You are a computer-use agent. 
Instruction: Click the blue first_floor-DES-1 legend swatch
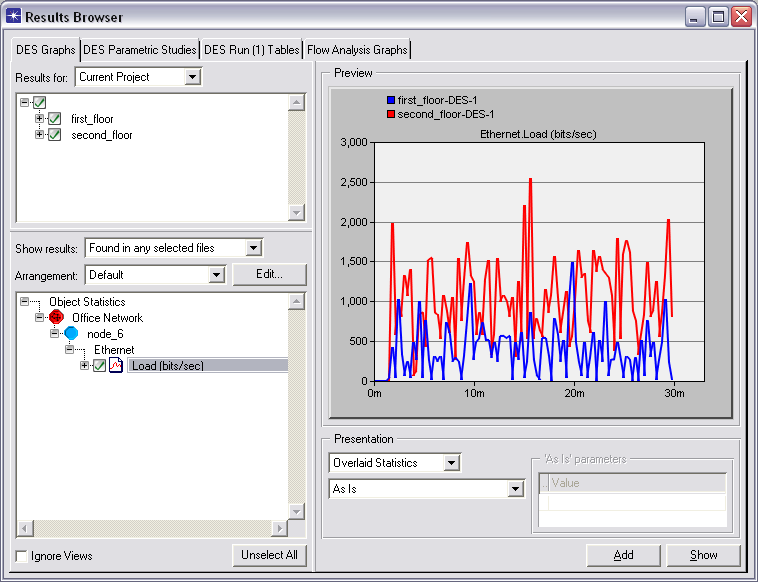(x=391, y=100)
